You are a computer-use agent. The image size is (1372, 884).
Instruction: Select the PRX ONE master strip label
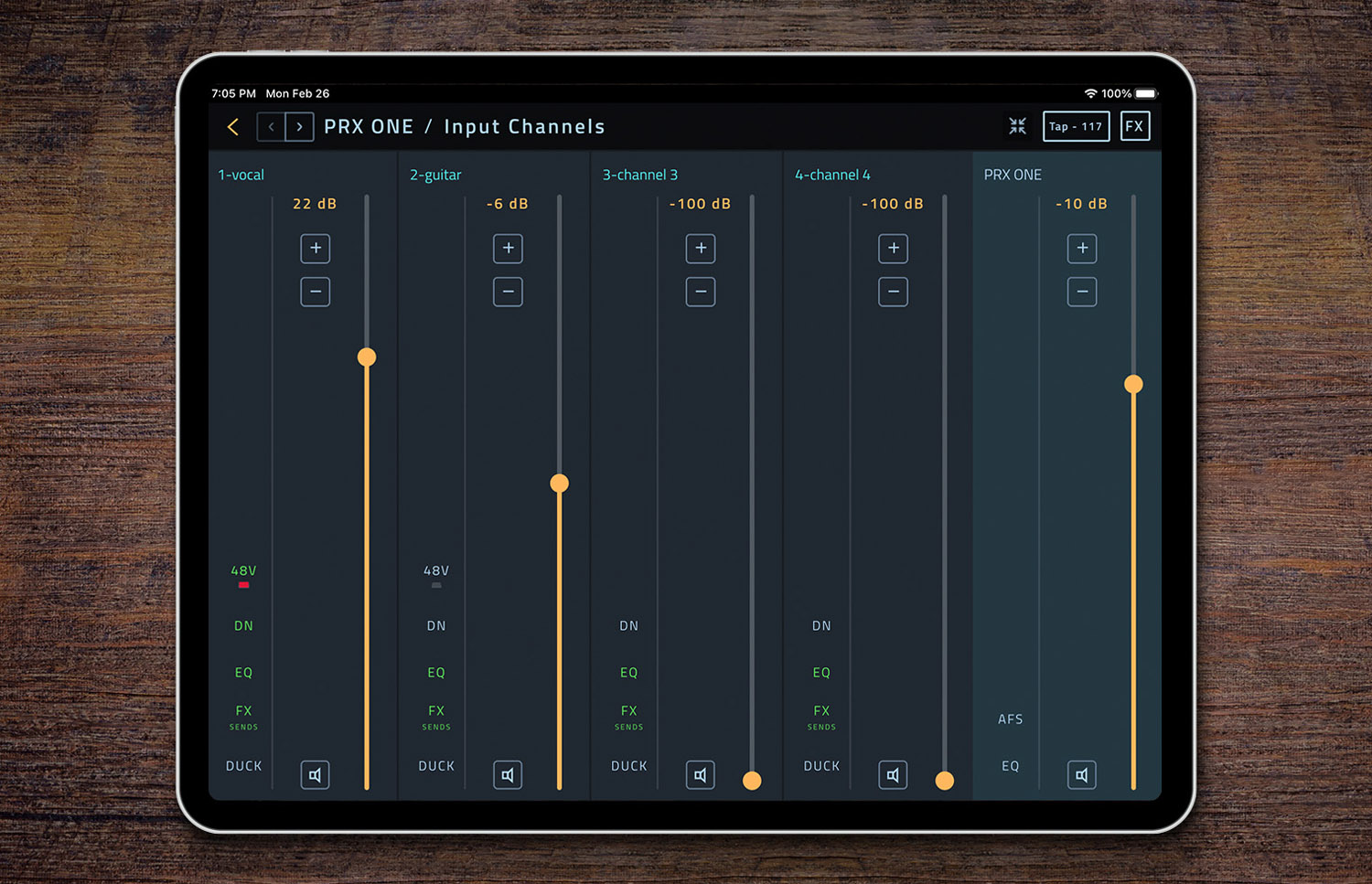tap(1013, 175)
